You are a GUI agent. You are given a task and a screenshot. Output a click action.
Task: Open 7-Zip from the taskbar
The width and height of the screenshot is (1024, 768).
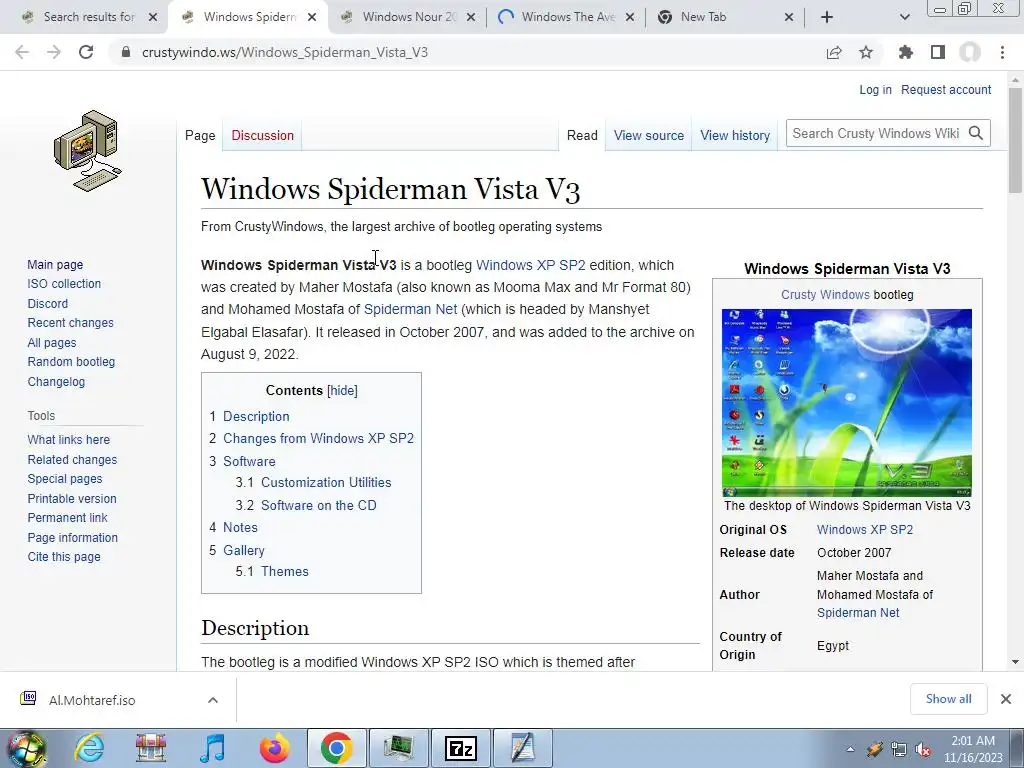[460, 748]
